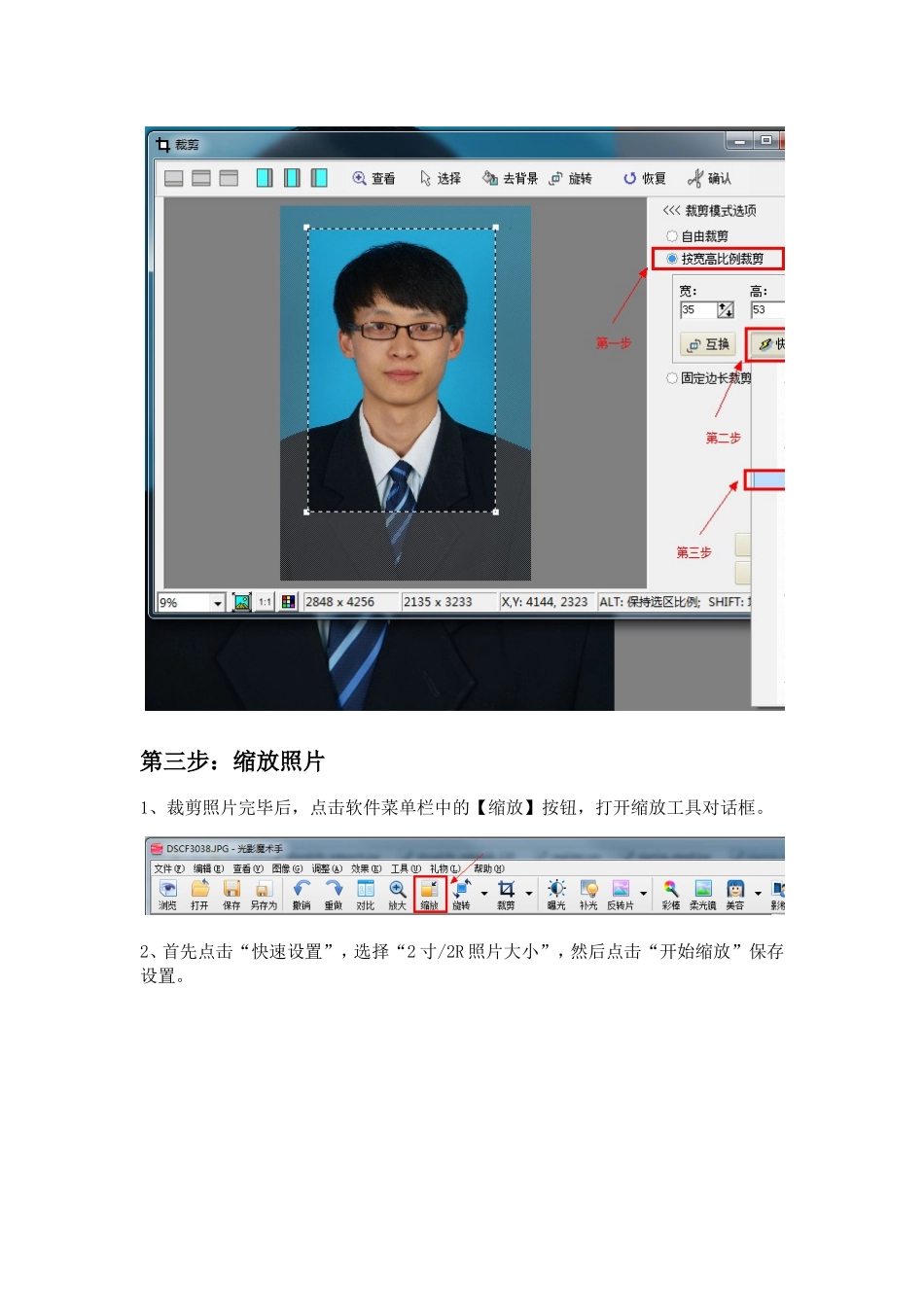Viewport: 924px width, 1307px height.
Task: Select the second gray layout icon
Action: (201, 178)
